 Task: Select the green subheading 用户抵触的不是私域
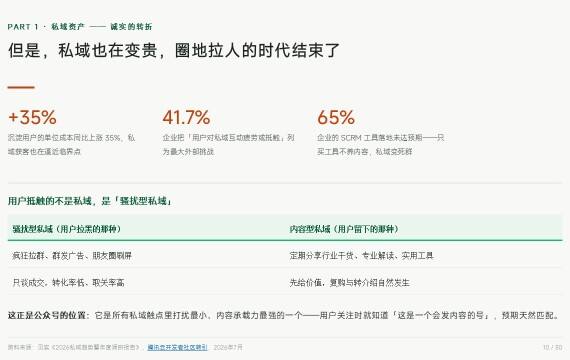(90, 201)
